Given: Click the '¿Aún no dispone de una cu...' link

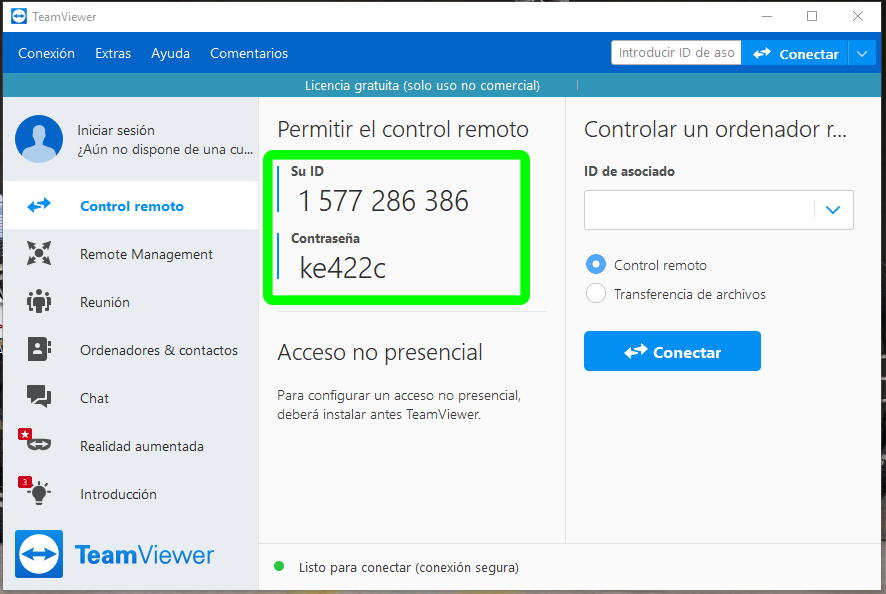Looking at the screenshot, I should tap(165, 150).
